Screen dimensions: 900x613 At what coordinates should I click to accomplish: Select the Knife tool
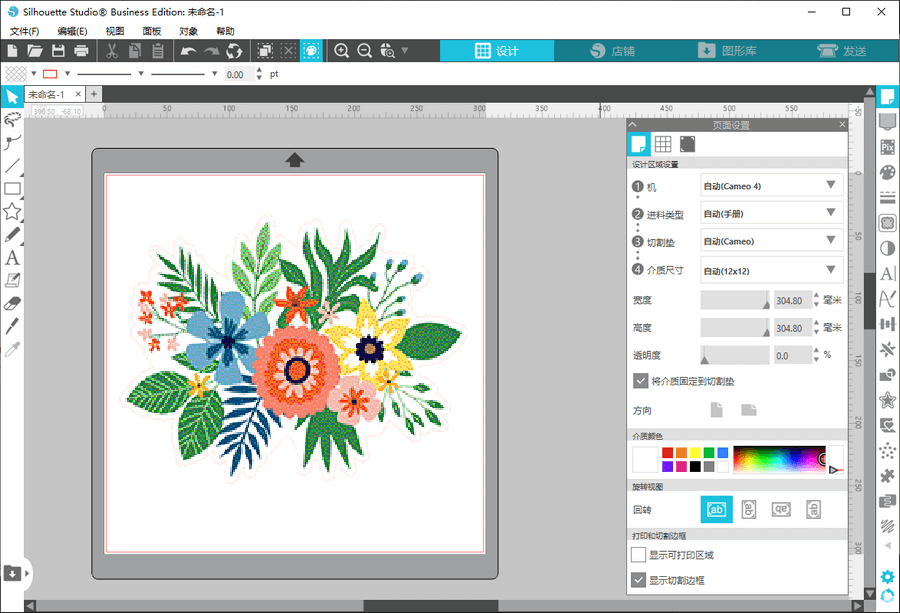12,326
